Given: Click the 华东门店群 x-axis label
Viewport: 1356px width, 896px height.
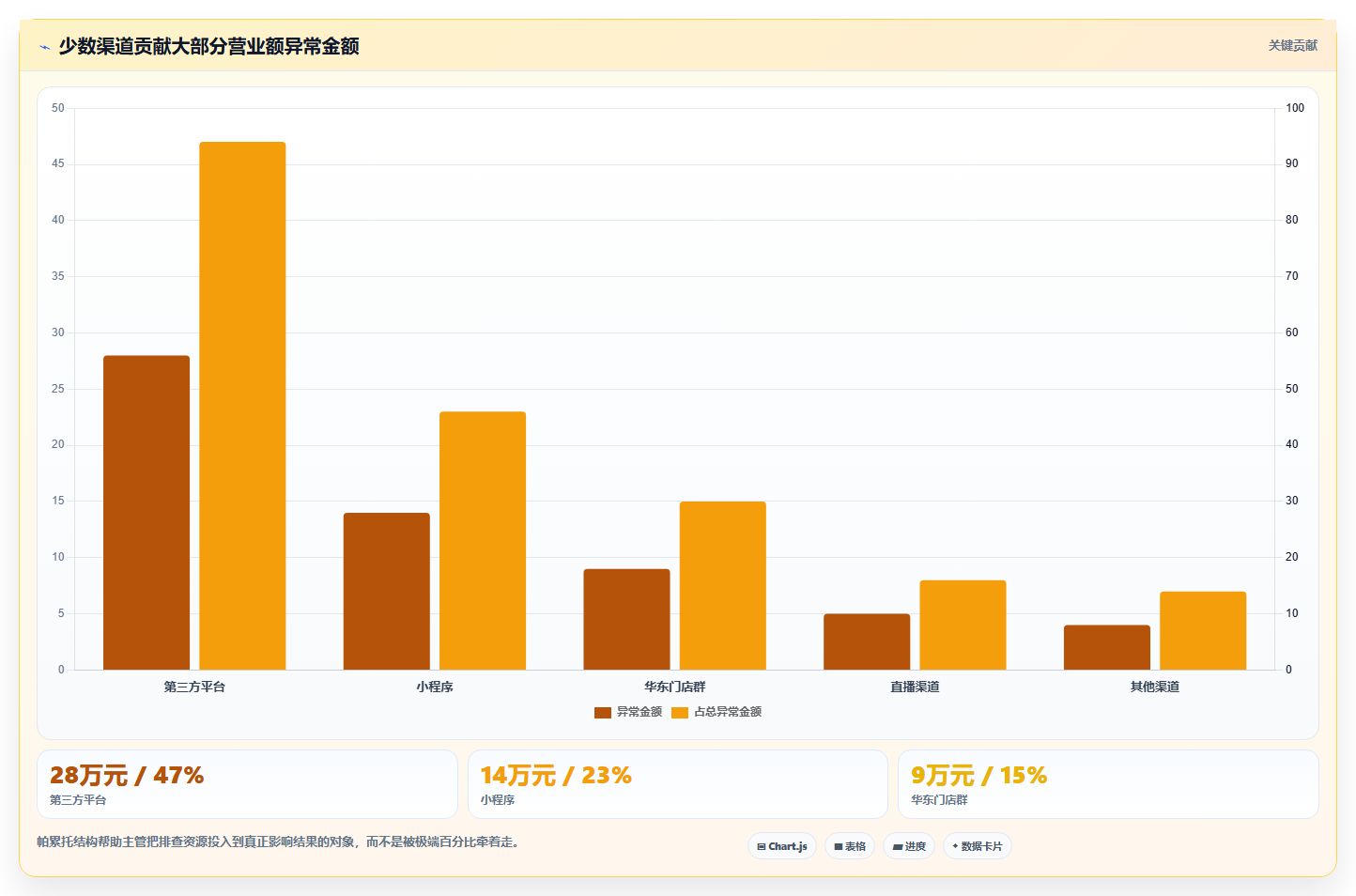Looking at the screenshot, I should 675,687.
